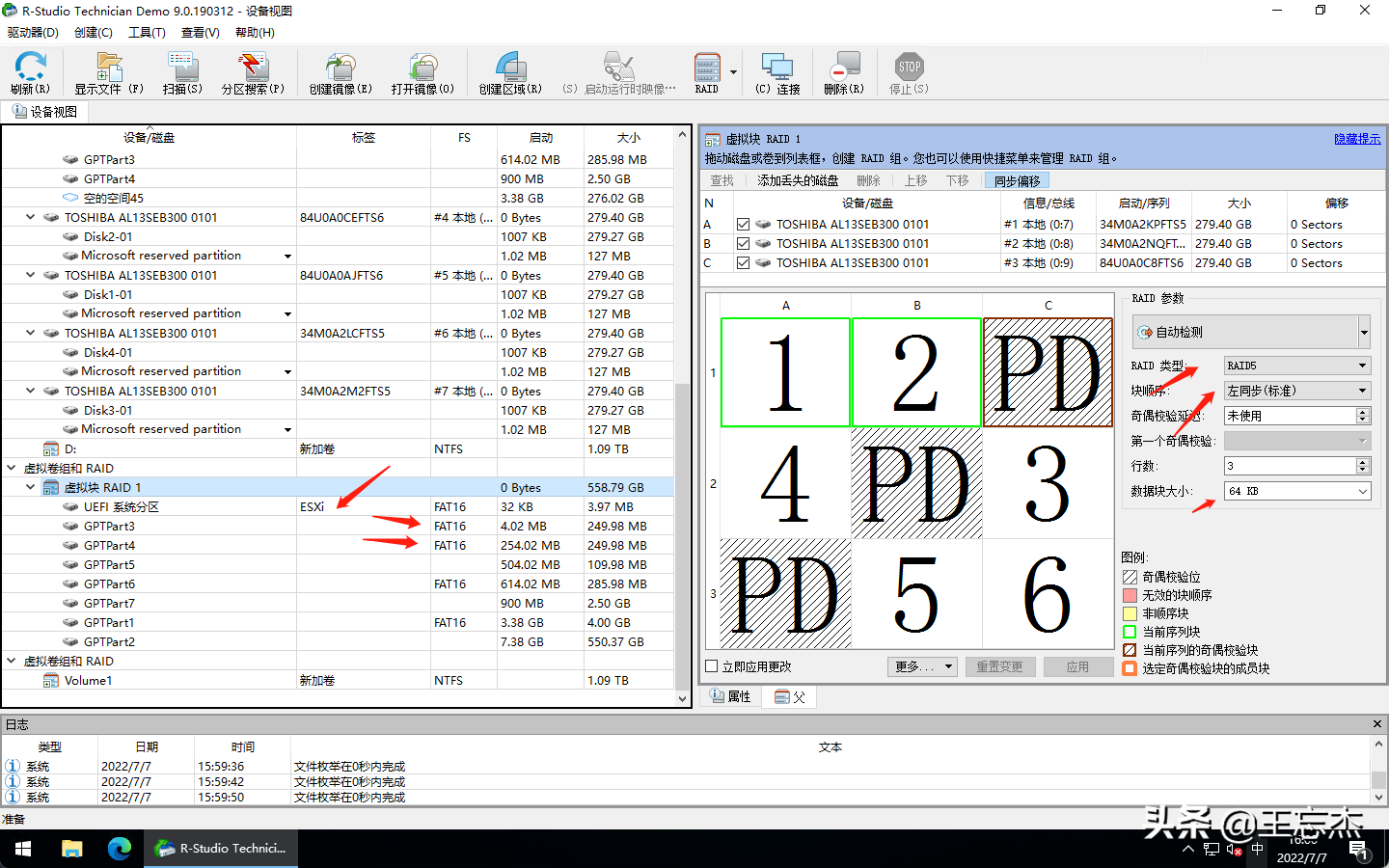Select the 显示文件 (Show Files) icon

(x=107, y=72)
